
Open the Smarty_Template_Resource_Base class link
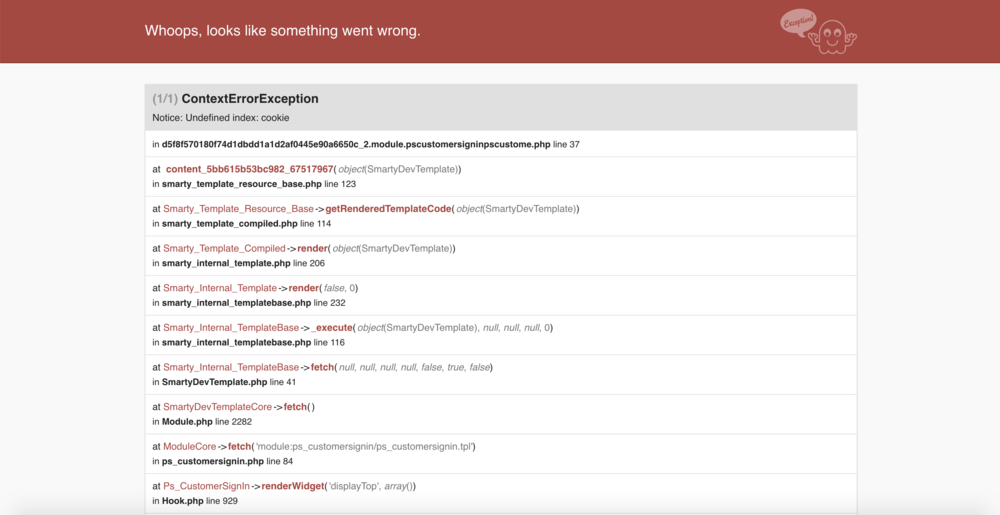tap(238, 209)
